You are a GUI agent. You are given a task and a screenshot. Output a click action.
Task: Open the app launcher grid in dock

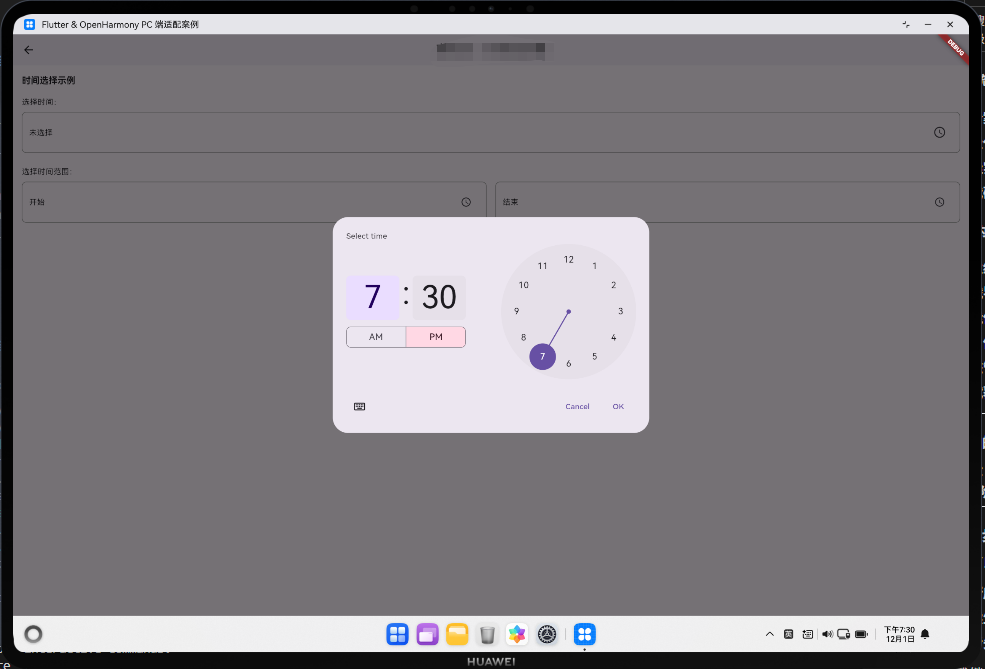tap(397, 634)
